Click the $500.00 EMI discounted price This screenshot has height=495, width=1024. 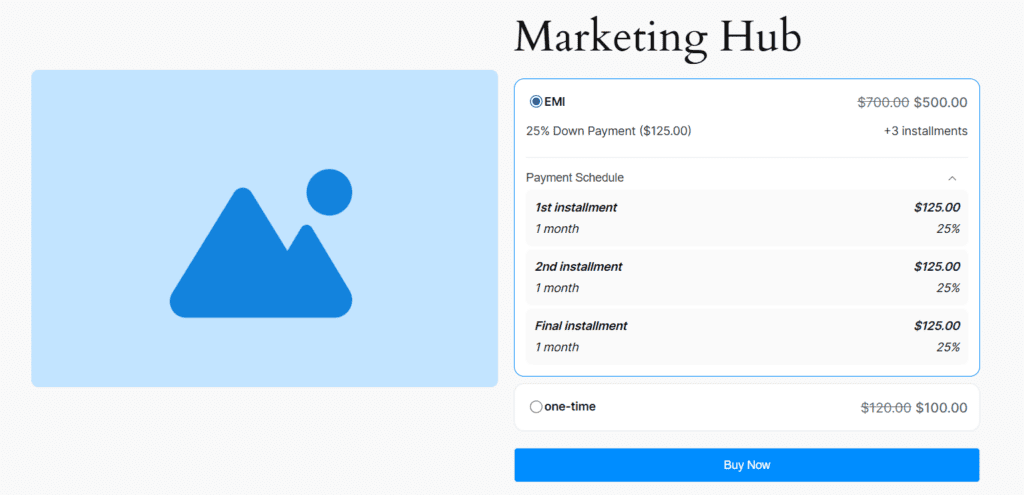click(x=940, y=102)
